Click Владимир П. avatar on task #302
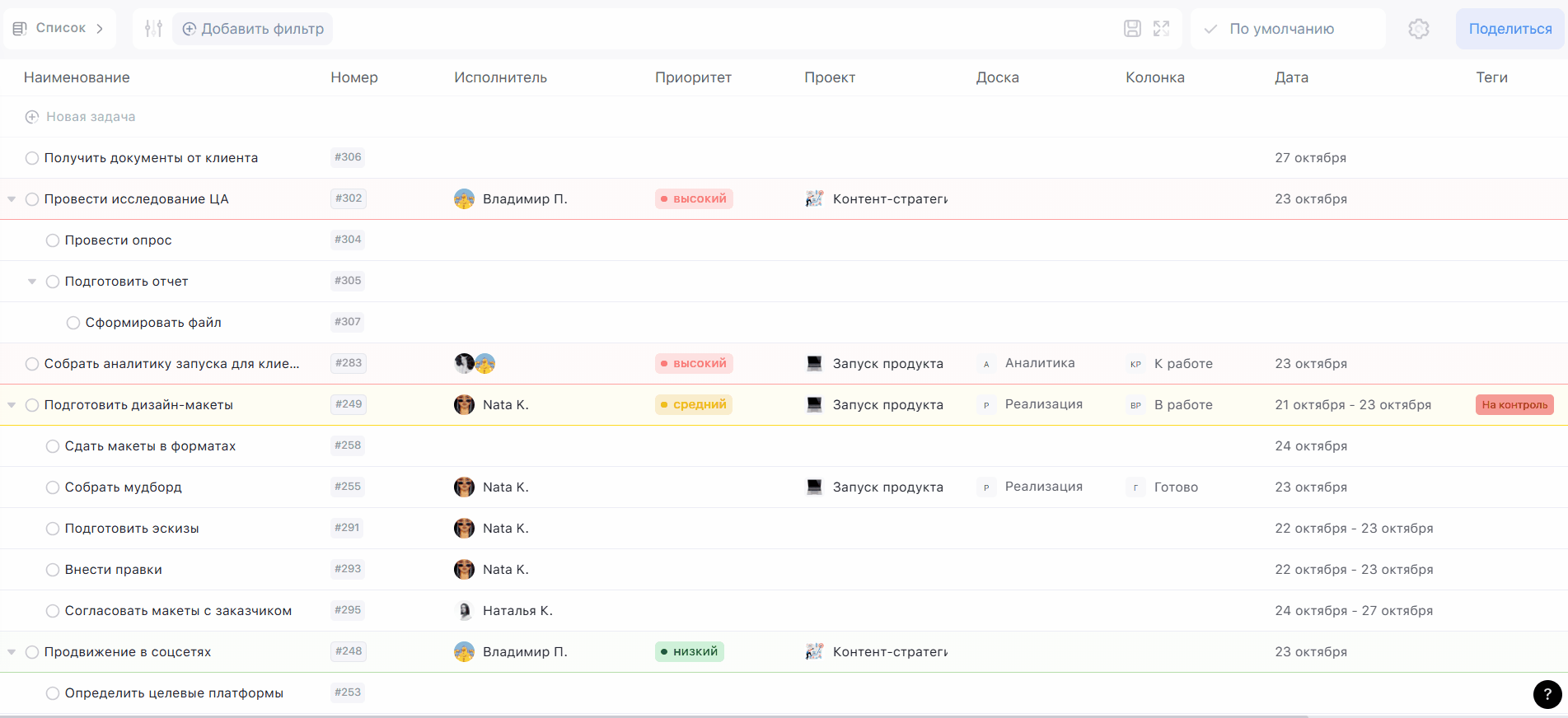 [464, 199]
